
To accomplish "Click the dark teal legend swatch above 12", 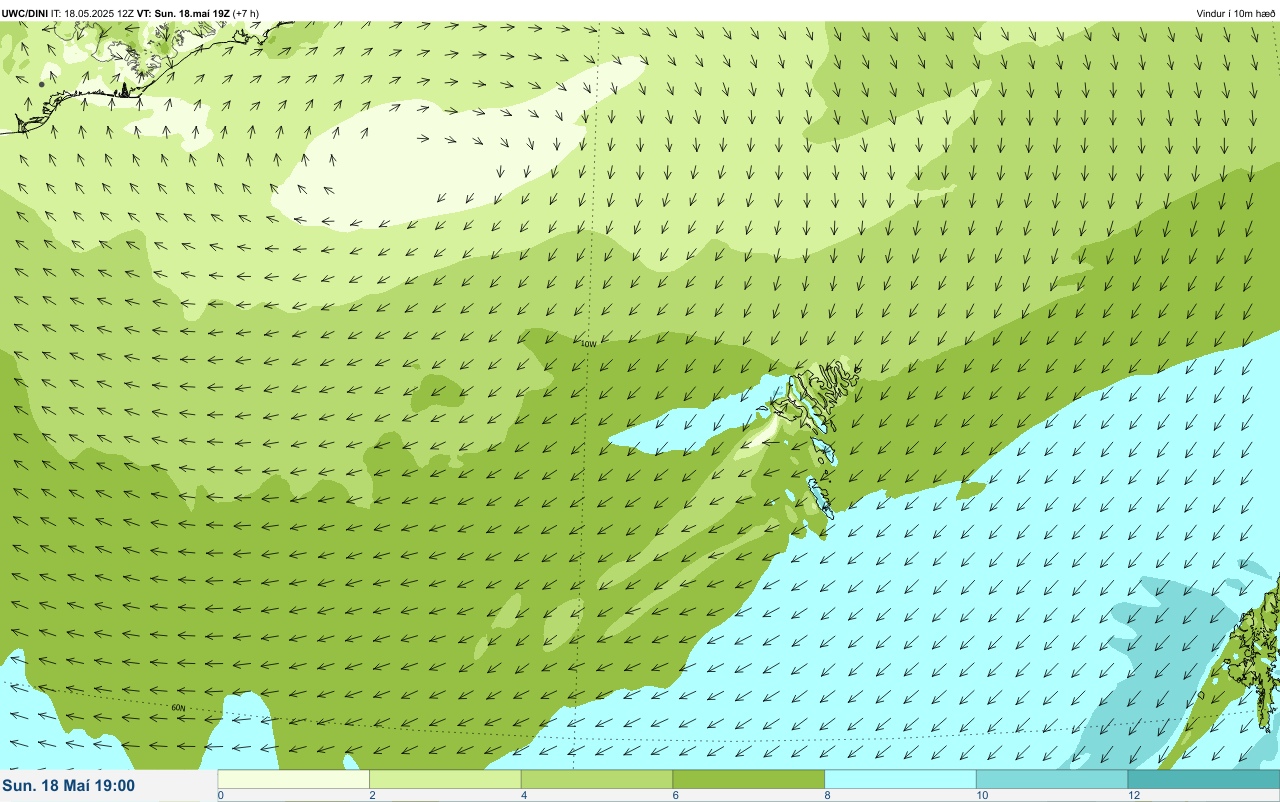I will tap(1204, 779).
